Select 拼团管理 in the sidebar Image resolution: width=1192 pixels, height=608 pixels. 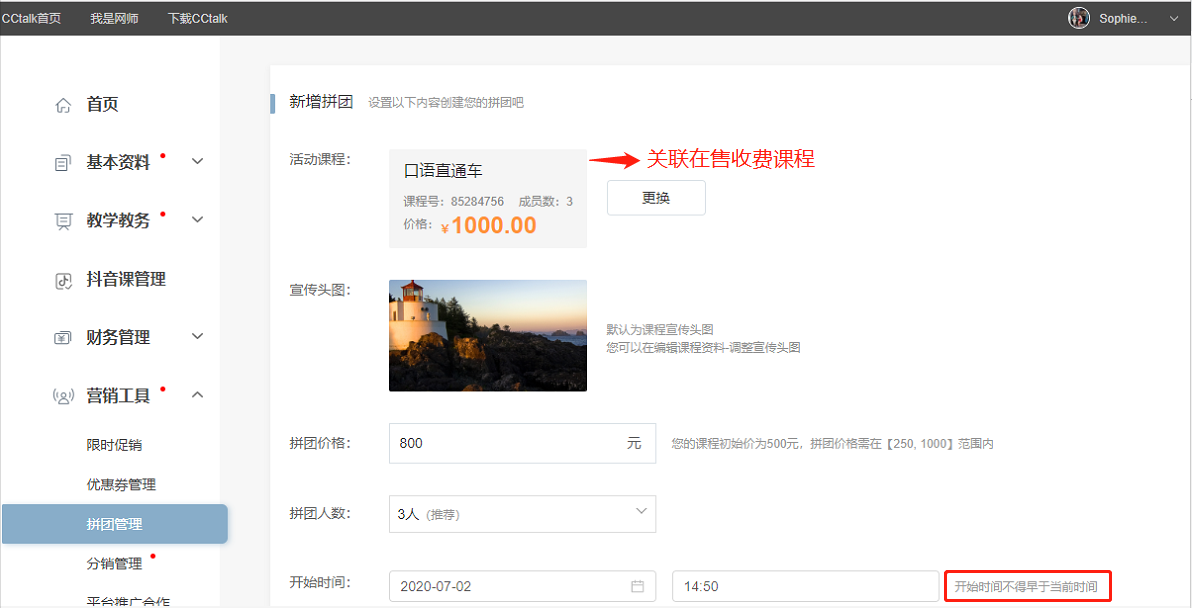[115, 524]
